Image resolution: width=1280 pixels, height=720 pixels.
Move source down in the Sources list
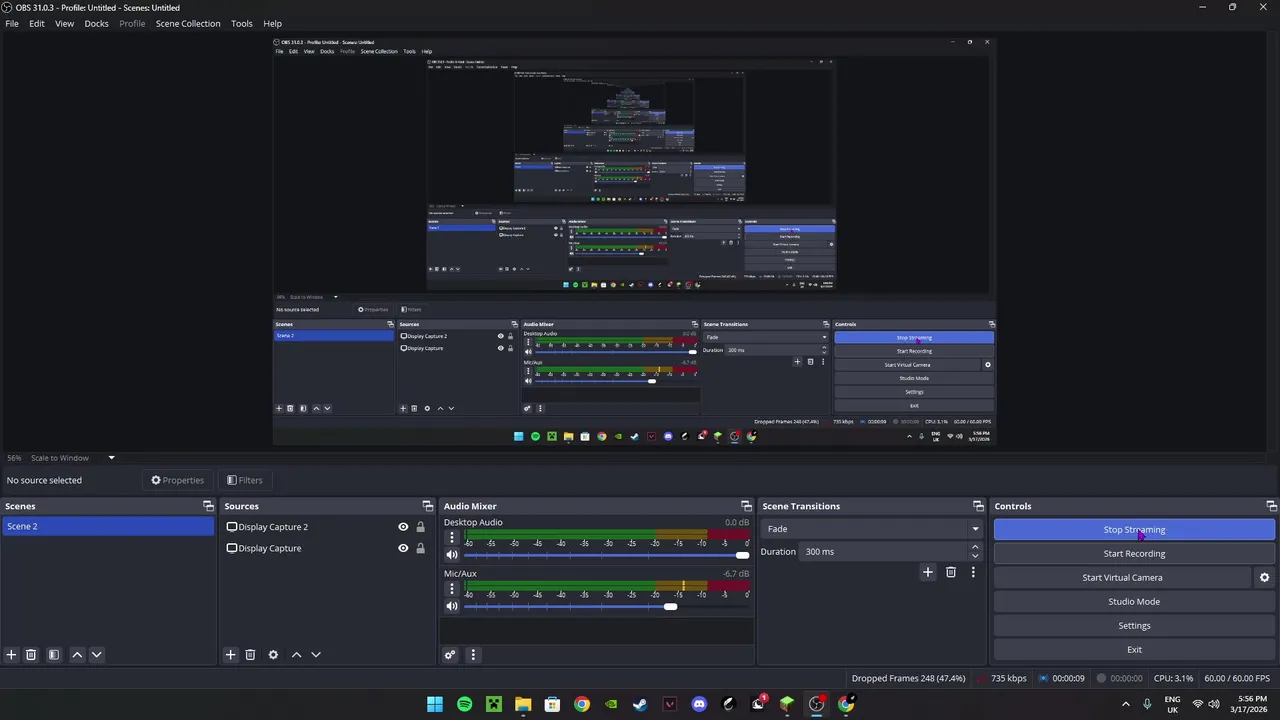click(x=316, y=655)
